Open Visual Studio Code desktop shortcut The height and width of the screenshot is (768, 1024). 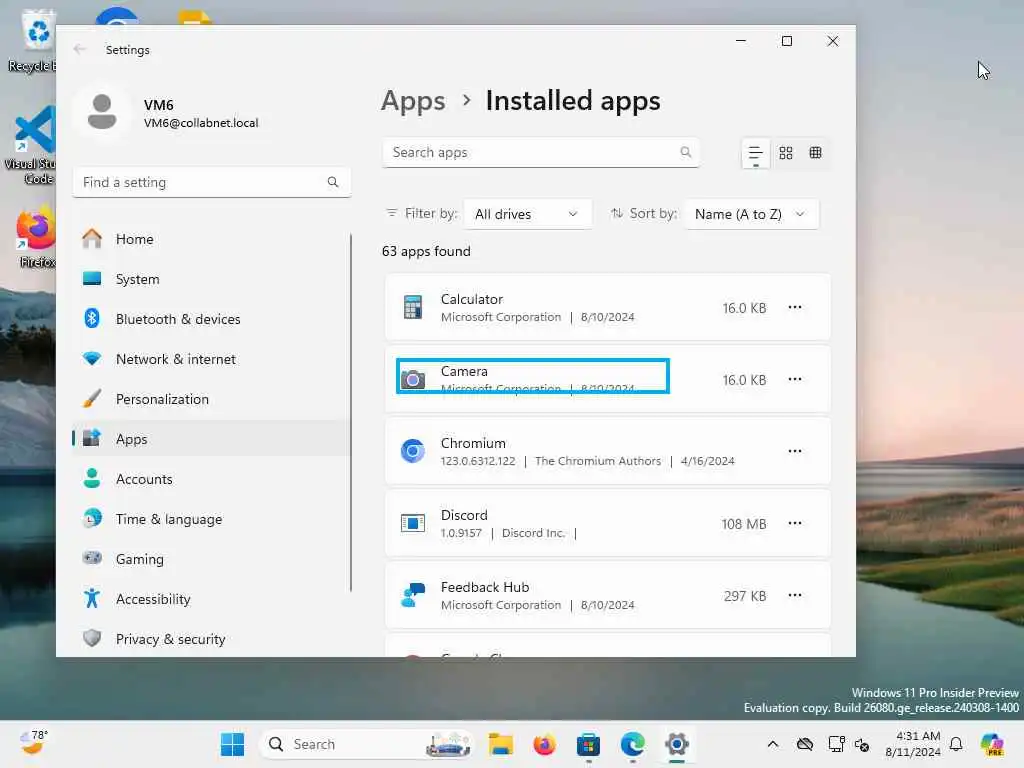33,145
